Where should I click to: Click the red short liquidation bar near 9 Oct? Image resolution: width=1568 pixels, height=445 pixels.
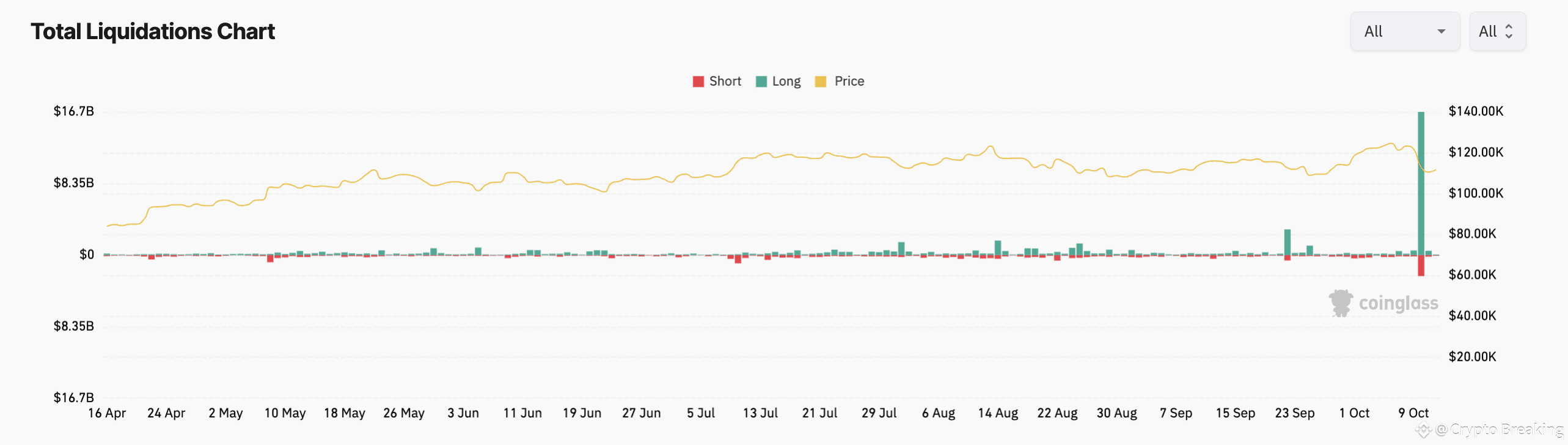click(x=1421, y=266)
